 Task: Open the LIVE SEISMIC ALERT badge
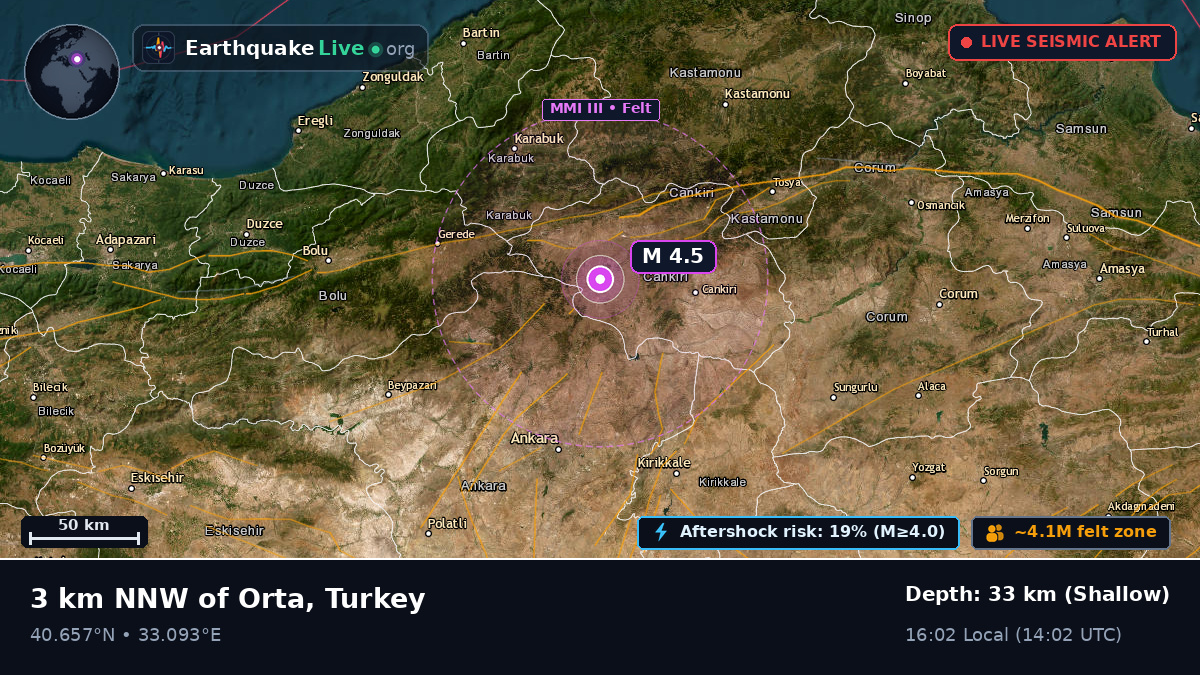[x=1062, y=42]
